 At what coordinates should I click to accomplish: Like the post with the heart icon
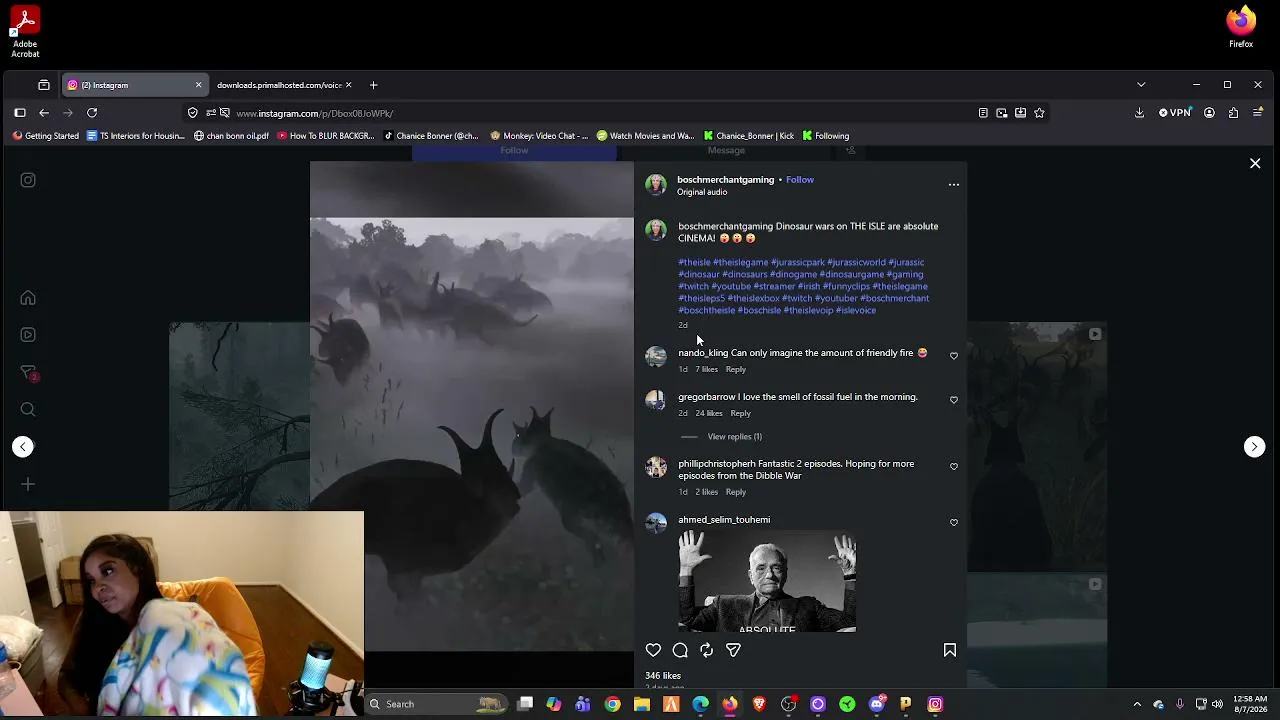(653, 650)
